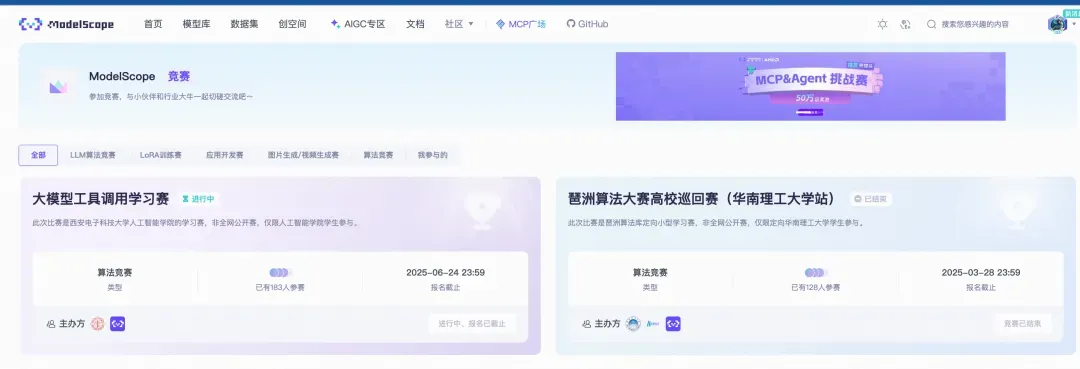The height and width of the screenshot is (369, 1080).
Task: Open 数据集 in the top navigation
Action: tap(245, 24)
